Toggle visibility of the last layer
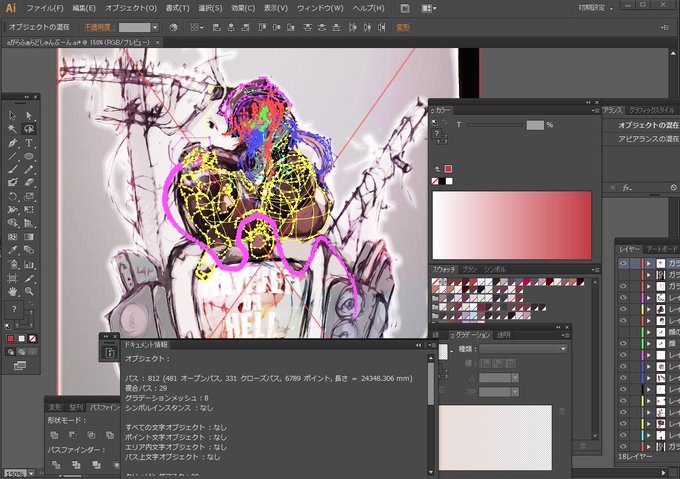The width and height of the screenshot is (680, 479). [623, 446]
